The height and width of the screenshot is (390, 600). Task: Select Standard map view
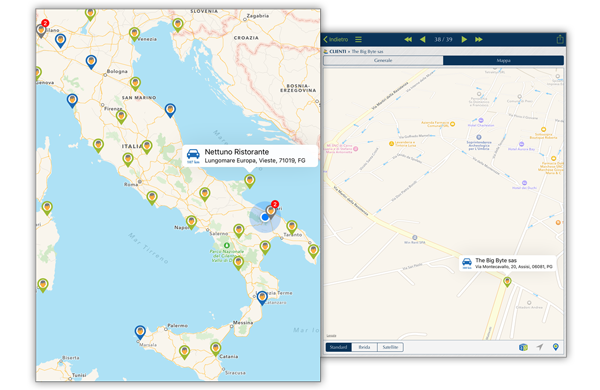(338, 347)
